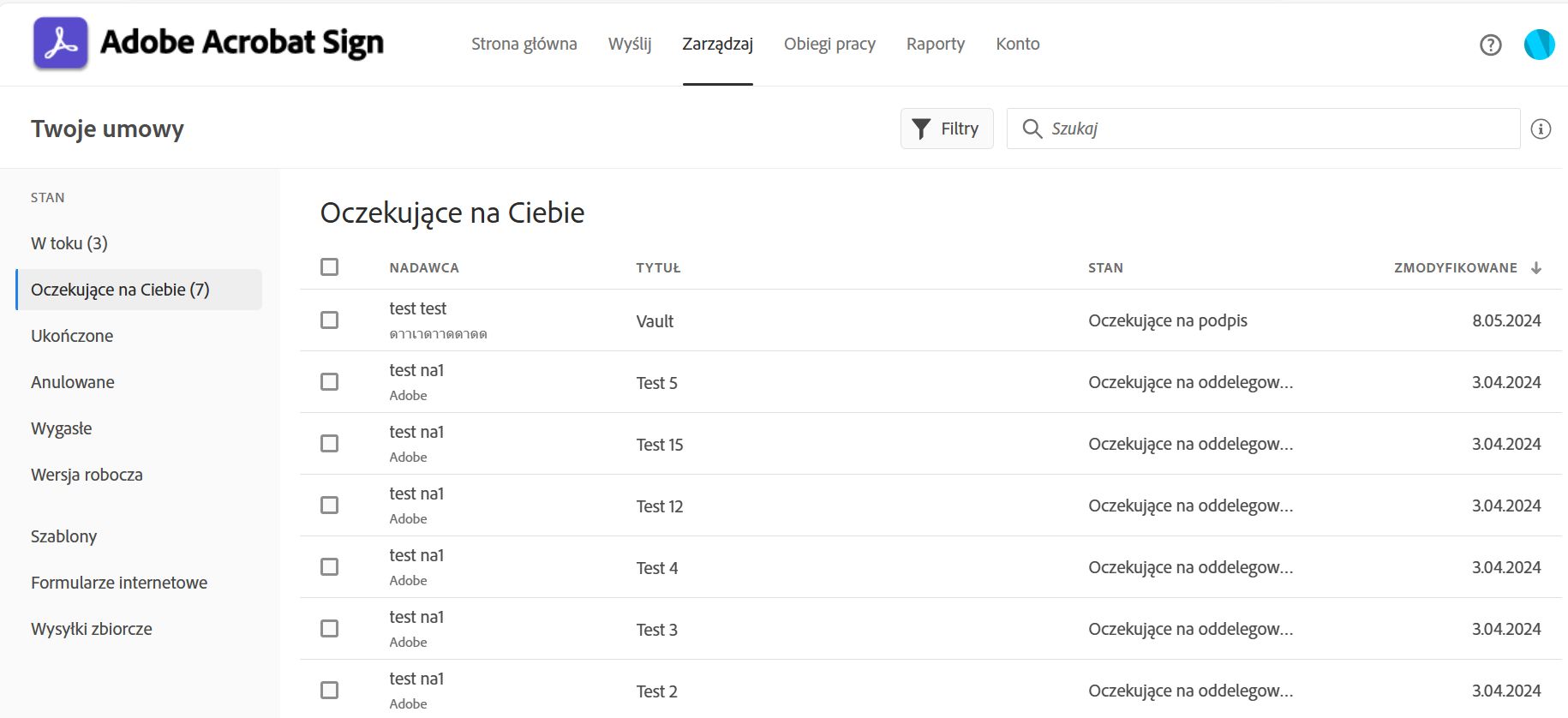Click the Adobe Acrobat Sign logo icon
This screenshot has width=1568, height=718.
[x=61, y=43]
